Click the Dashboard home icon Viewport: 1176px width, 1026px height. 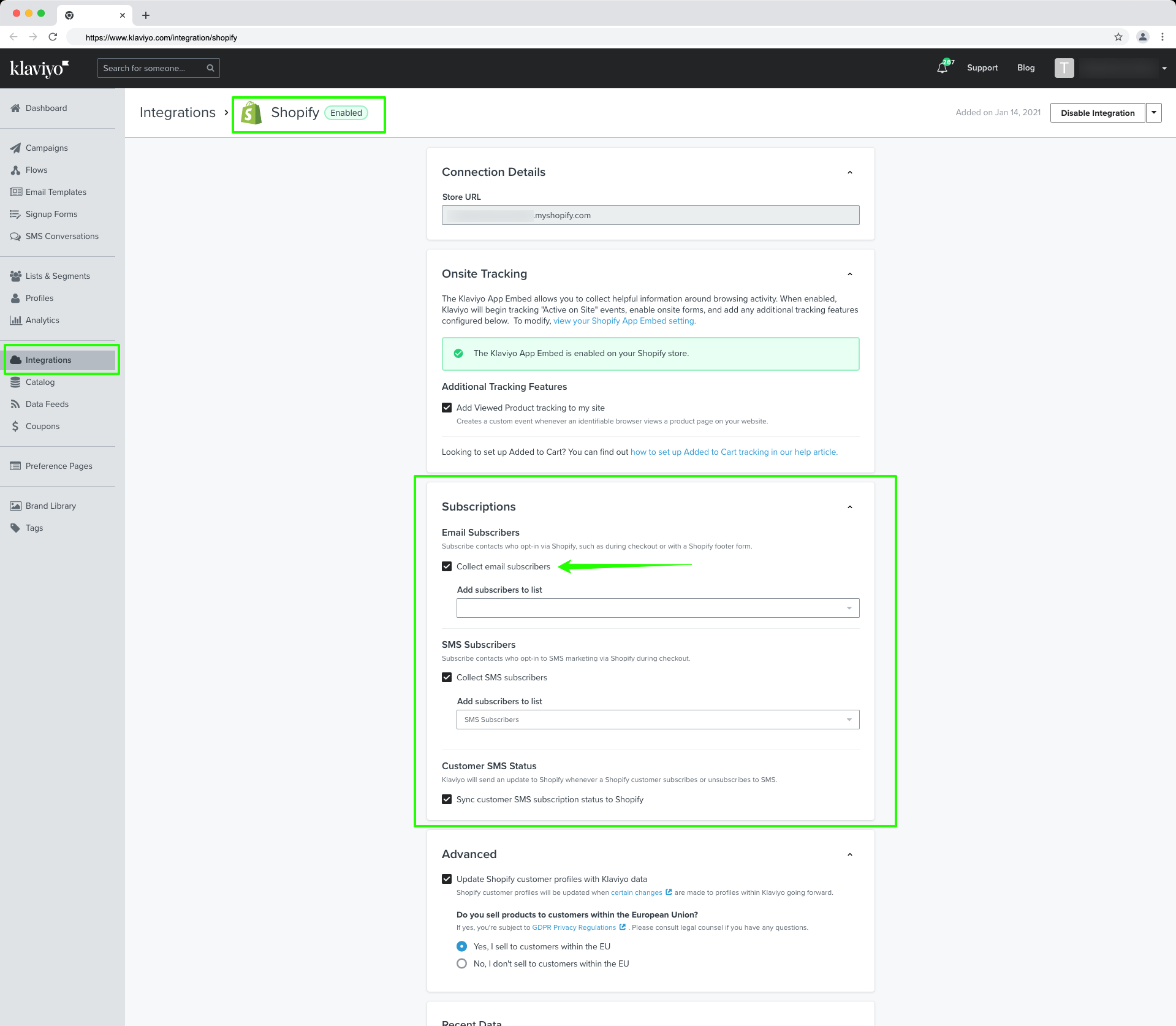click(15, 108)
